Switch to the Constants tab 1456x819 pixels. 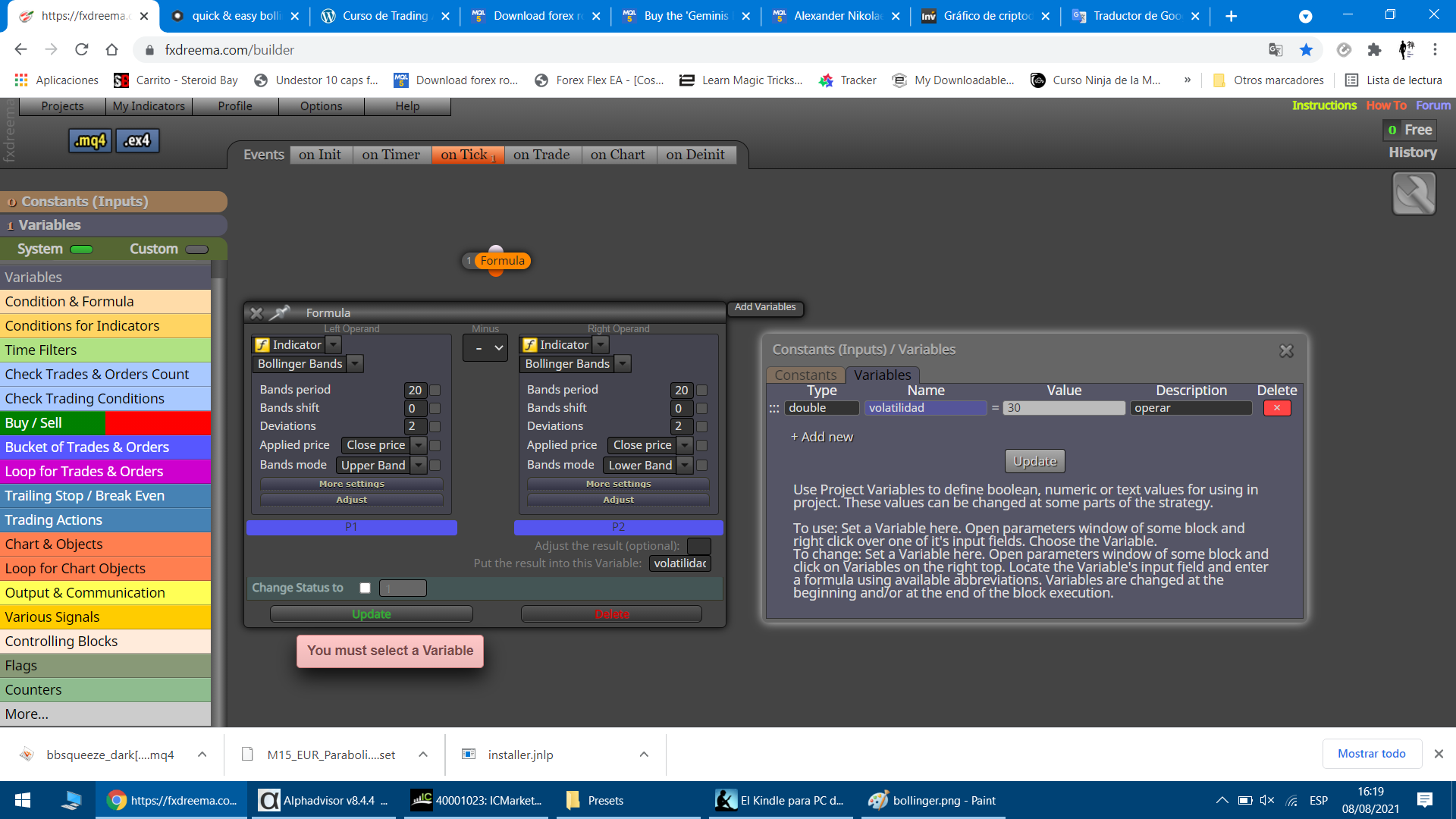[805, 375]
